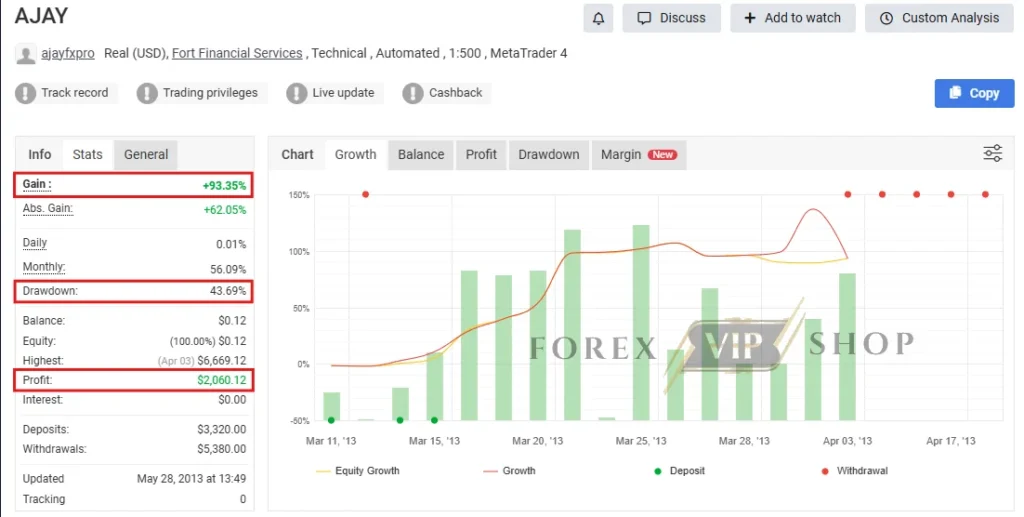Click the Gain label
This screenshot has width=1024, height=517.
click(x=37, y=185)
